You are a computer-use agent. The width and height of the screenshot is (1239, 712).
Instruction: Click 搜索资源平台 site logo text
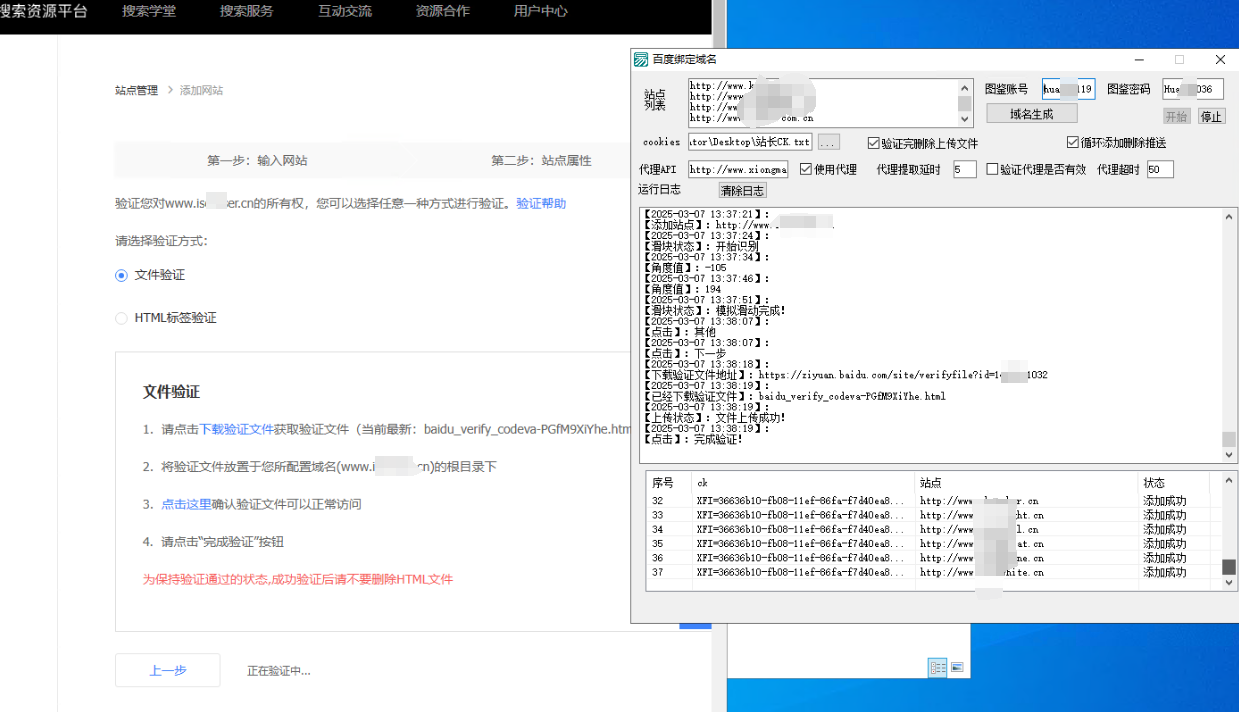coord(43,12)
